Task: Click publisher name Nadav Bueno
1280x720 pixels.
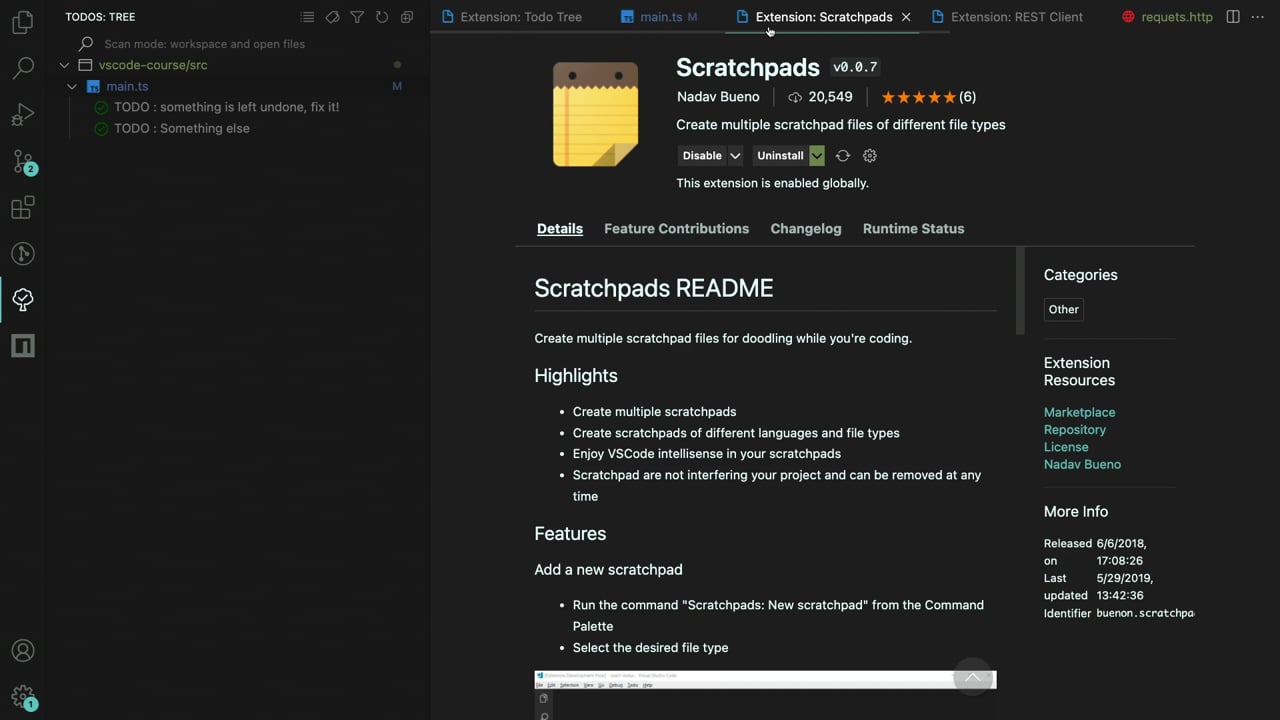Action: coord(718,97)
